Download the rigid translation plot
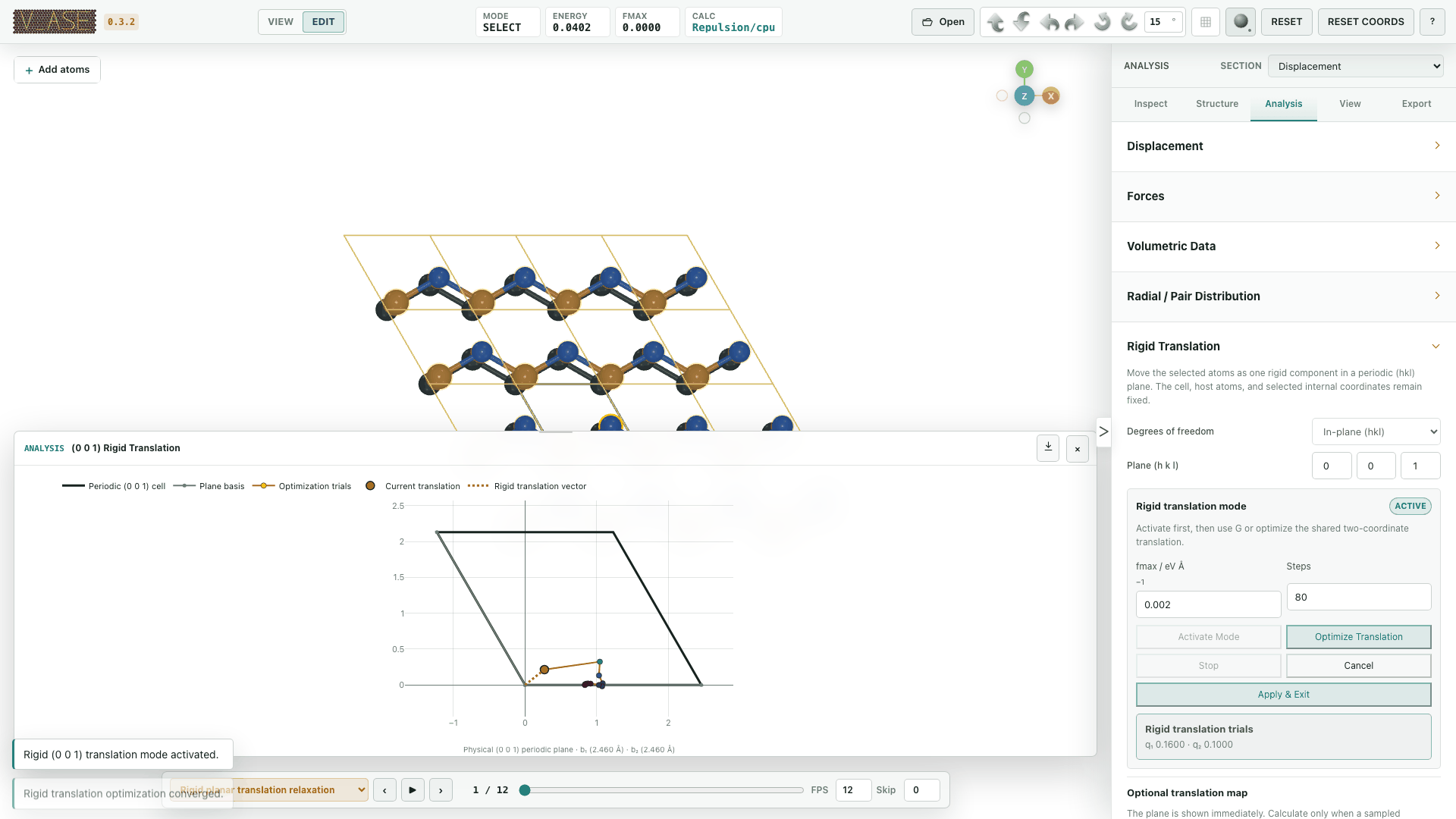Image resolution: width=1456 pixels, height=819 pixels. (1048, 448)
